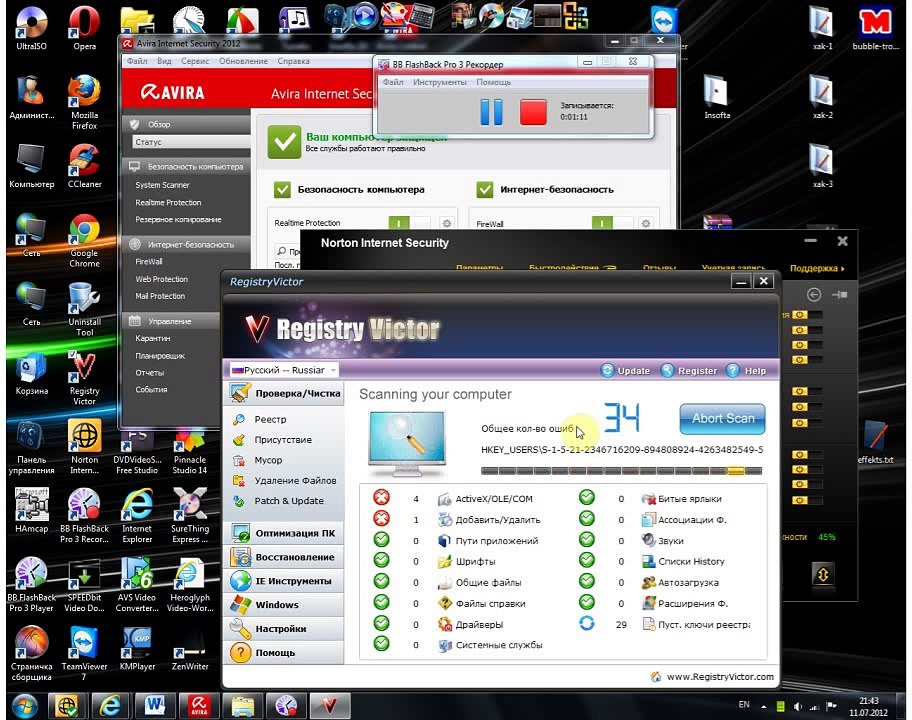Screen dimensions: 912x720
Task: Open Patch & Update in the sidebar
Action: [x=288, y=501]
